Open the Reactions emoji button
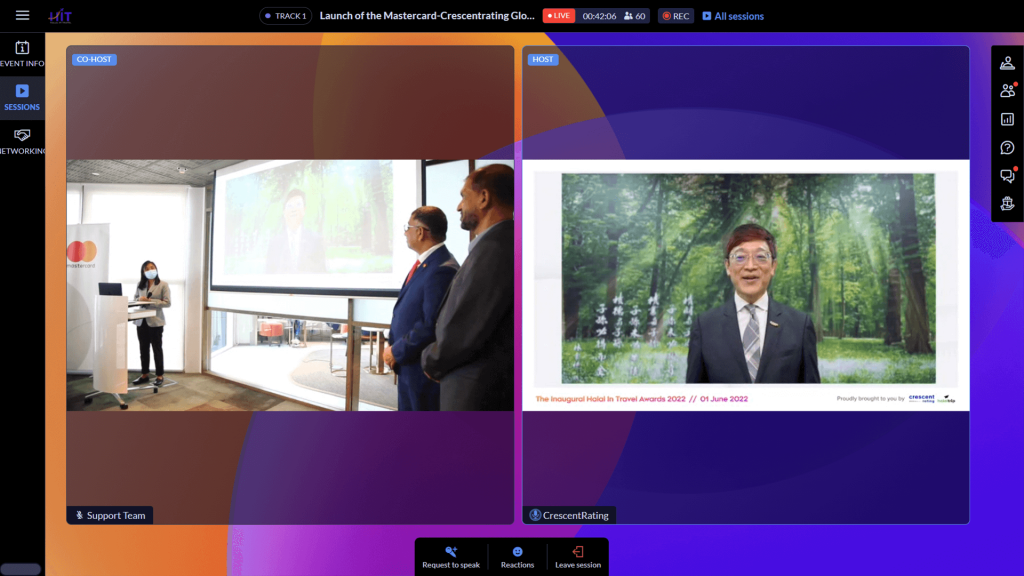1024x576 pixels. click(x=517, y=557)
